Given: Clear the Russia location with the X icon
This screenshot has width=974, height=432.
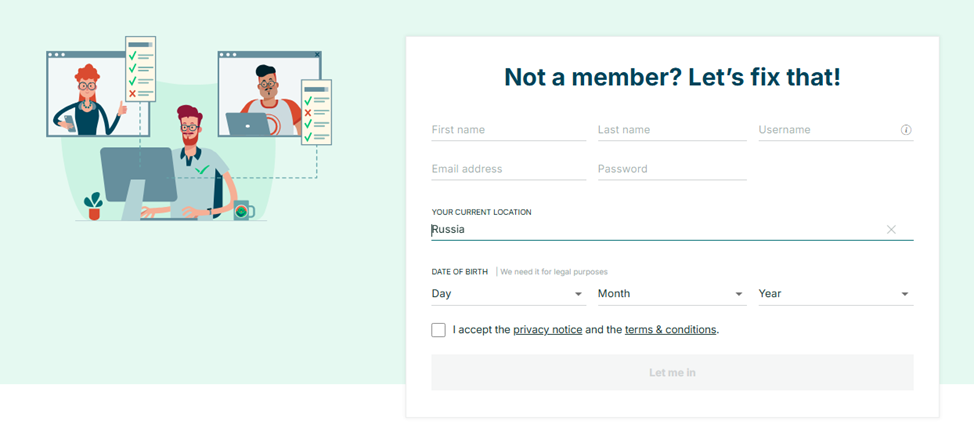Looking at the screenshot, I should (x=891, y=229).
